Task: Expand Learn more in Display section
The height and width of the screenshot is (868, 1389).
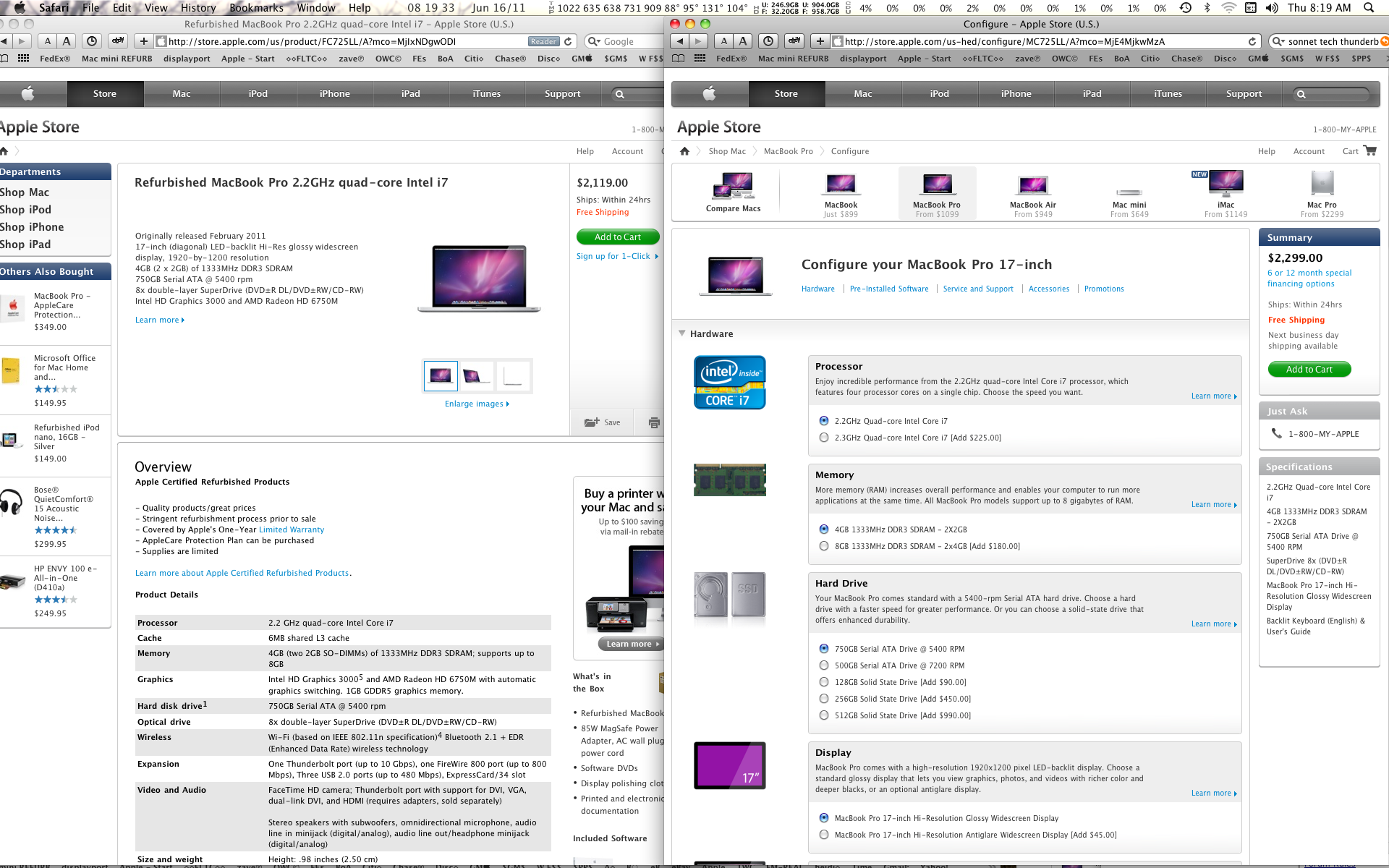Action: (x=1214, y=793)
